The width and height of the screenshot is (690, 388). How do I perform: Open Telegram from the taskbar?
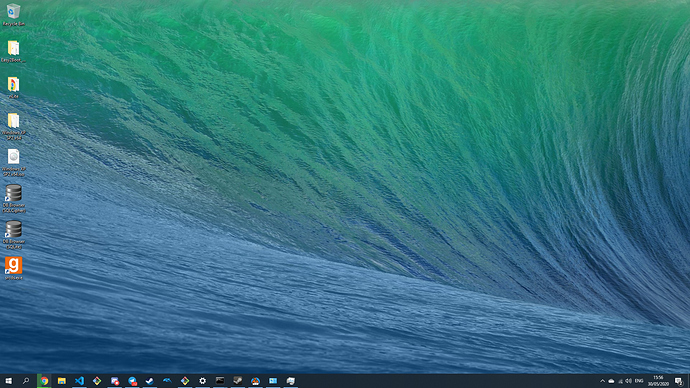(132, 381)
